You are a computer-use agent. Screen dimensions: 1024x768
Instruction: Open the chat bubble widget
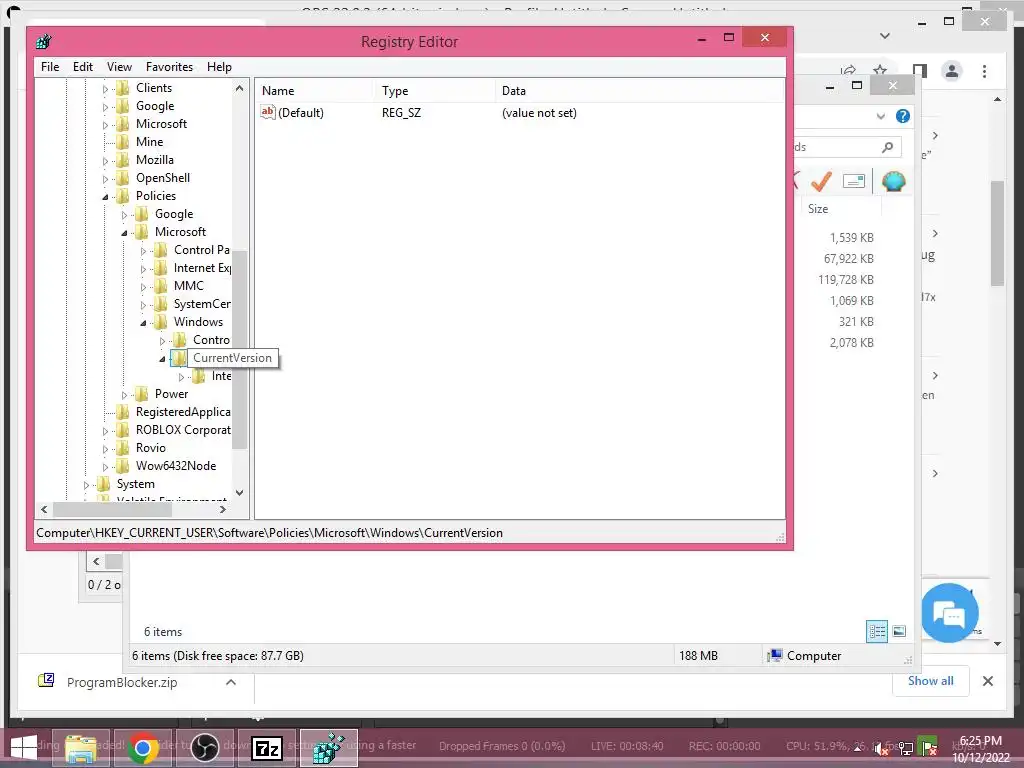coord(950,613)
